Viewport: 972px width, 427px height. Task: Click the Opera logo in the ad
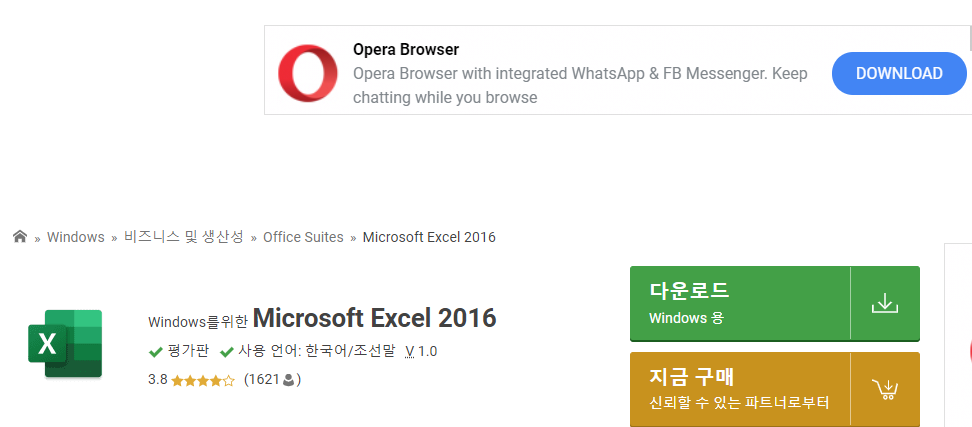pyautogui.click(x=307, y=73)
